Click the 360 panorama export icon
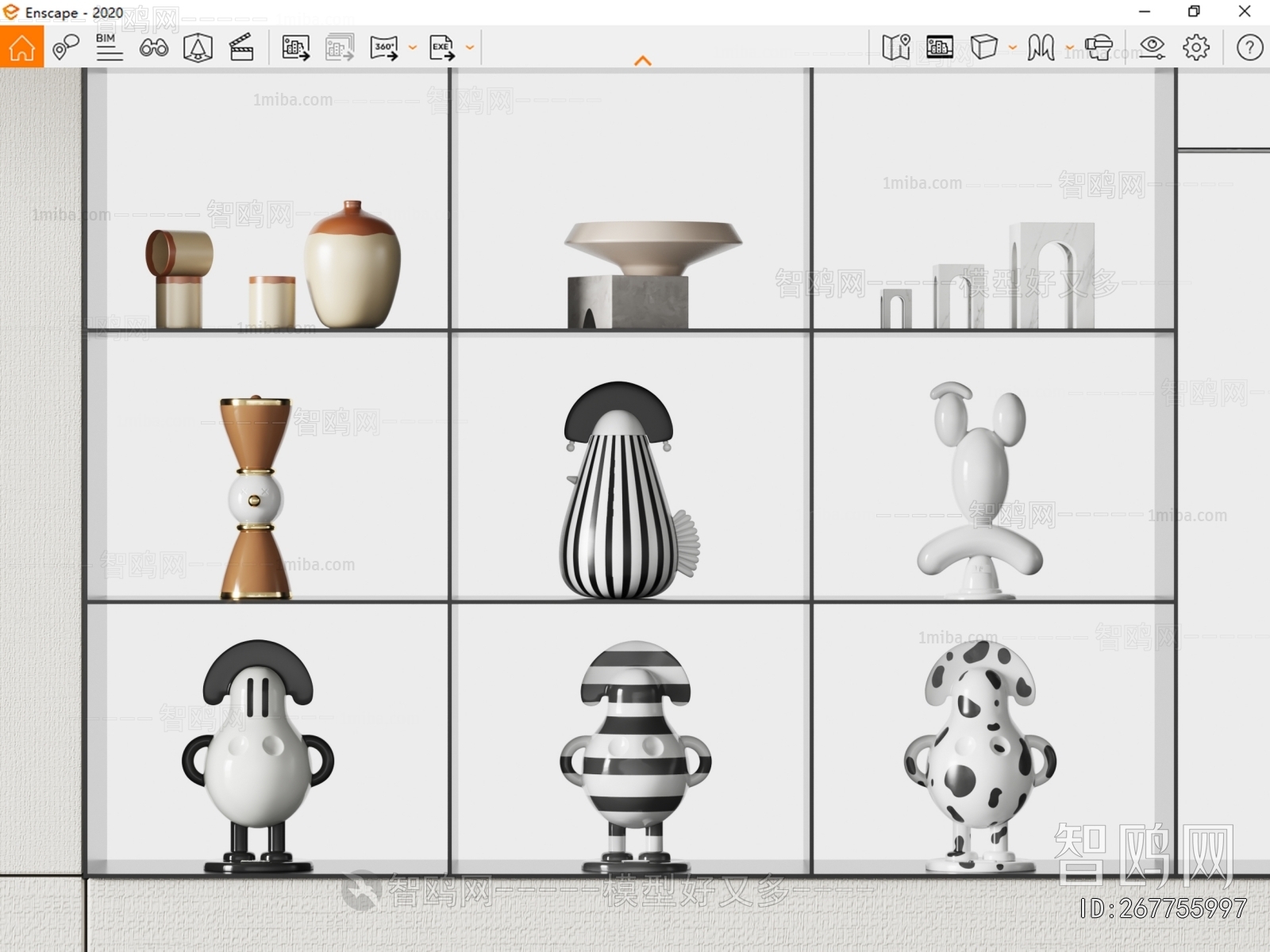This screenshot has height=952, width=1270. click(384, 48)
